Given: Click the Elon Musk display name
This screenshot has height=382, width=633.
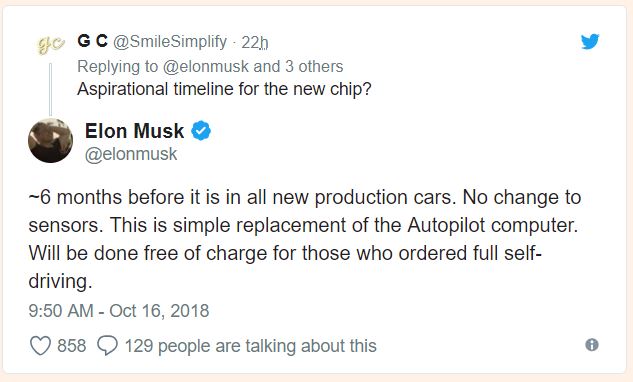Looking at the screenshot, I should (134, 131).
